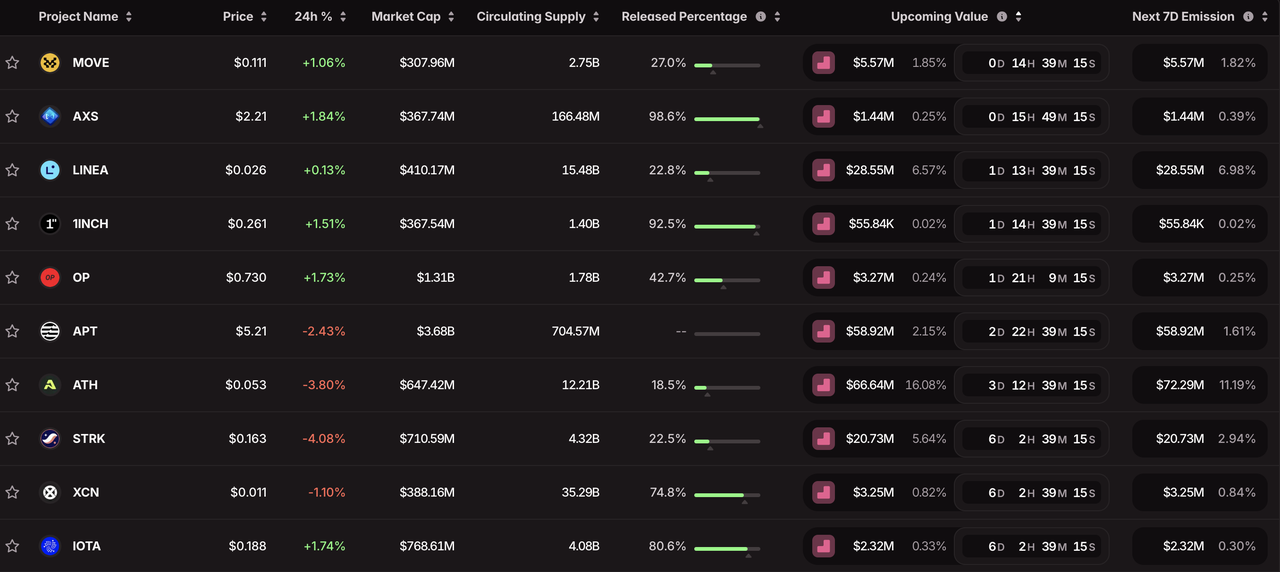Click the IOTA row star icon
The height and width of the screenshot is (572, 1280).
[12, 546]
